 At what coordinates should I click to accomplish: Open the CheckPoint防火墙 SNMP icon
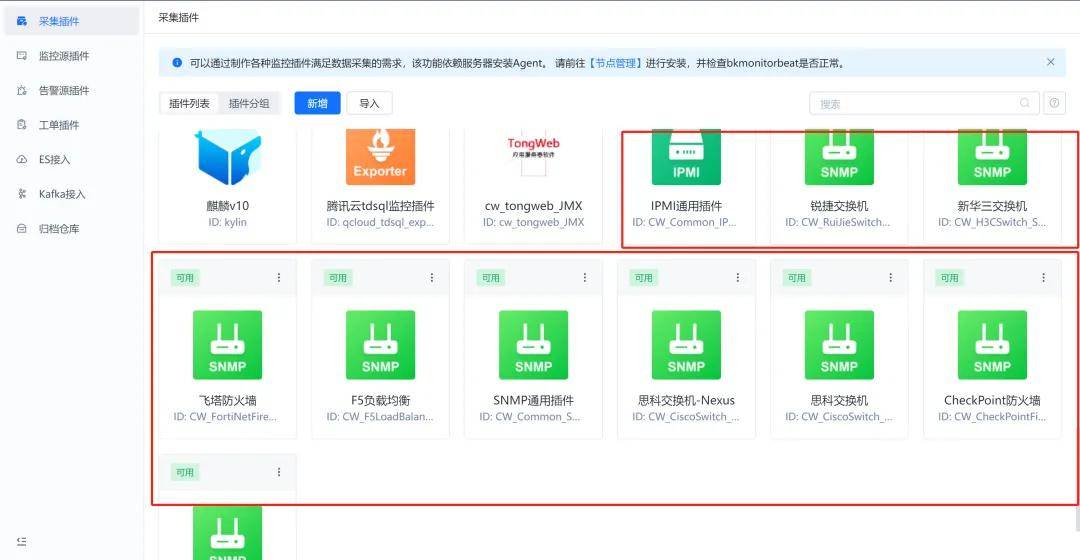[x=992, y=344]
